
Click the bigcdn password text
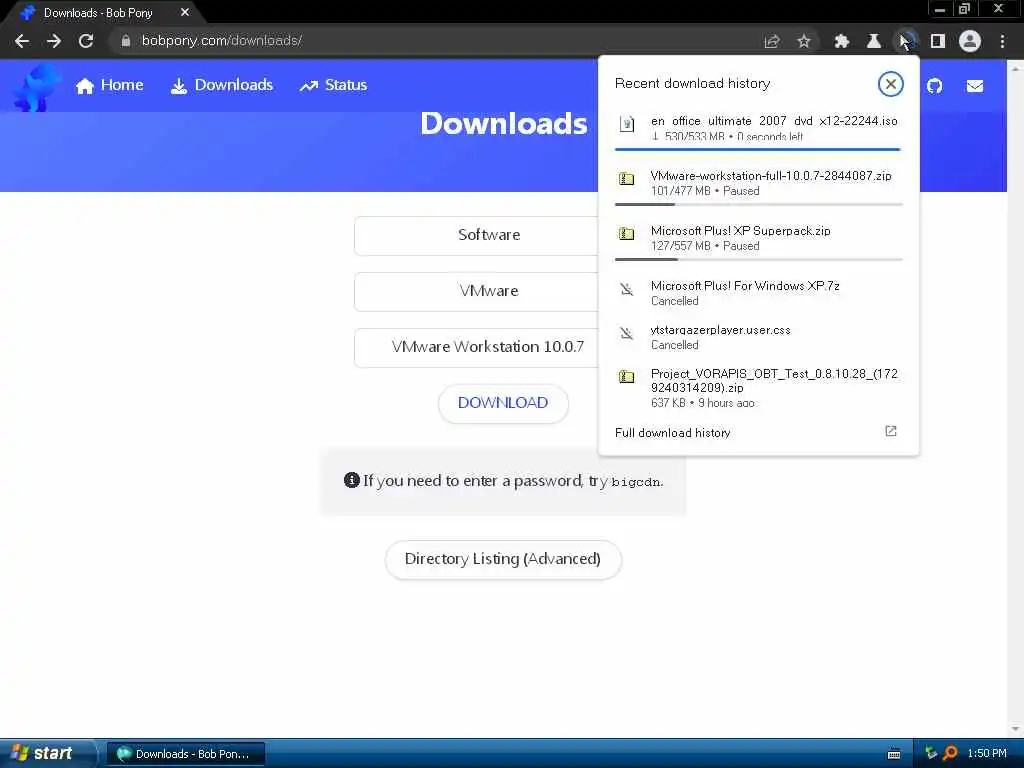(x=636, y=483)
